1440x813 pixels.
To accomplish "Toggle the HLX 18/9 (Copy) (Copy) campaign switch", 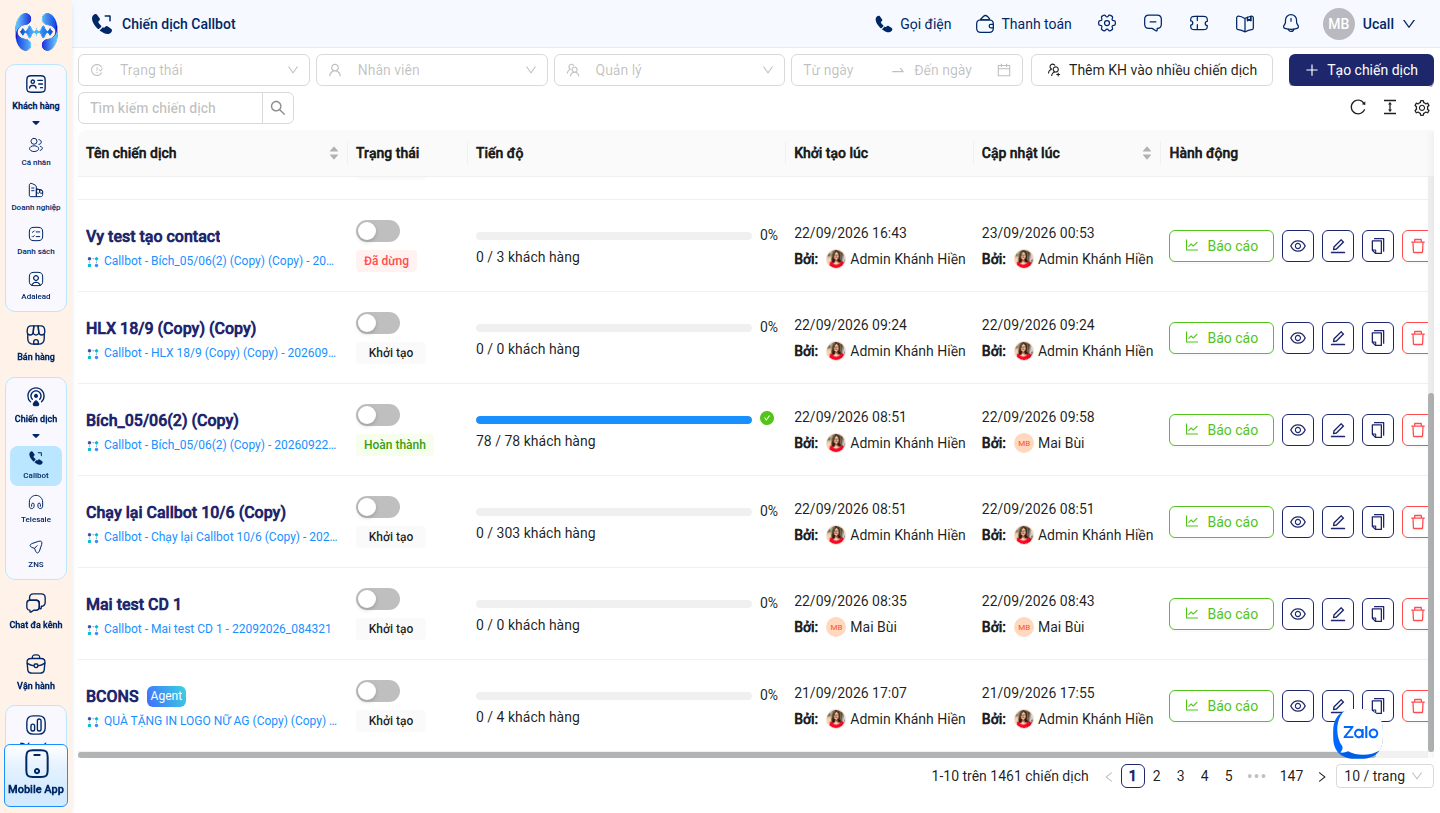I will (378, 323).
